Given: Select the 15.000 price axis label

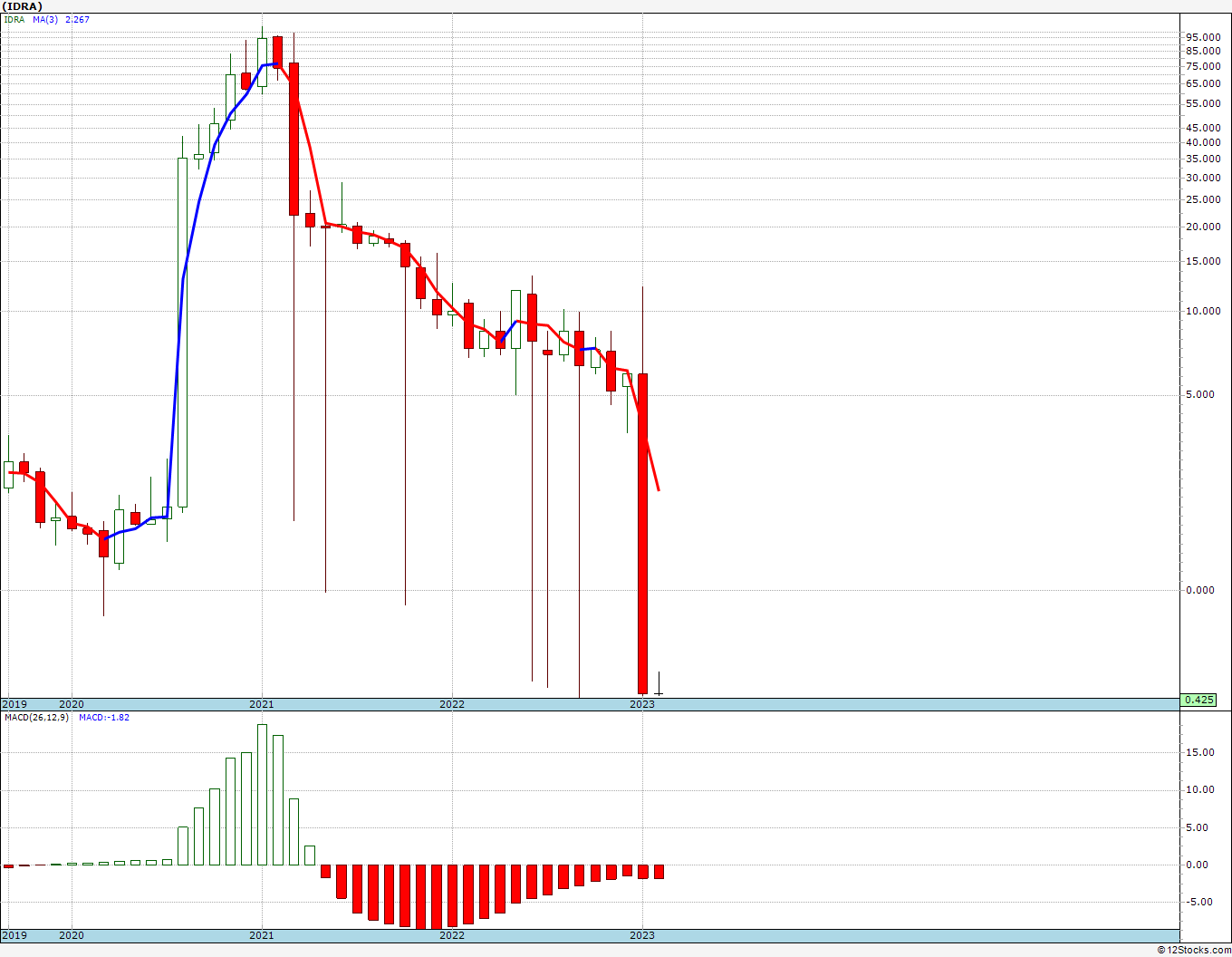Looking at the screenshot, I should coord(1205,262).
